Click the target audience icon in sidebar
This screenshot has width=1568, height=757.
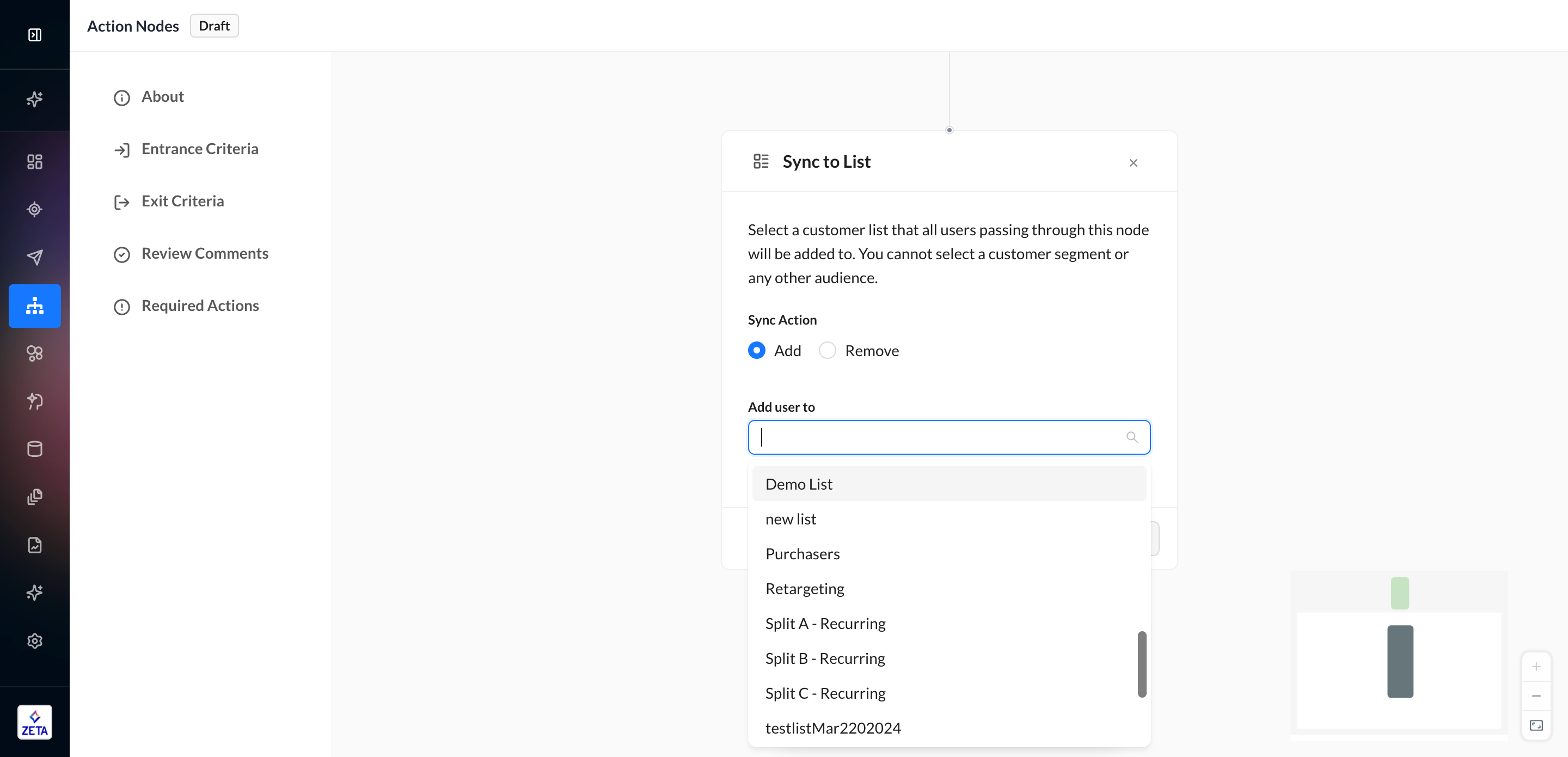[35, 210]
